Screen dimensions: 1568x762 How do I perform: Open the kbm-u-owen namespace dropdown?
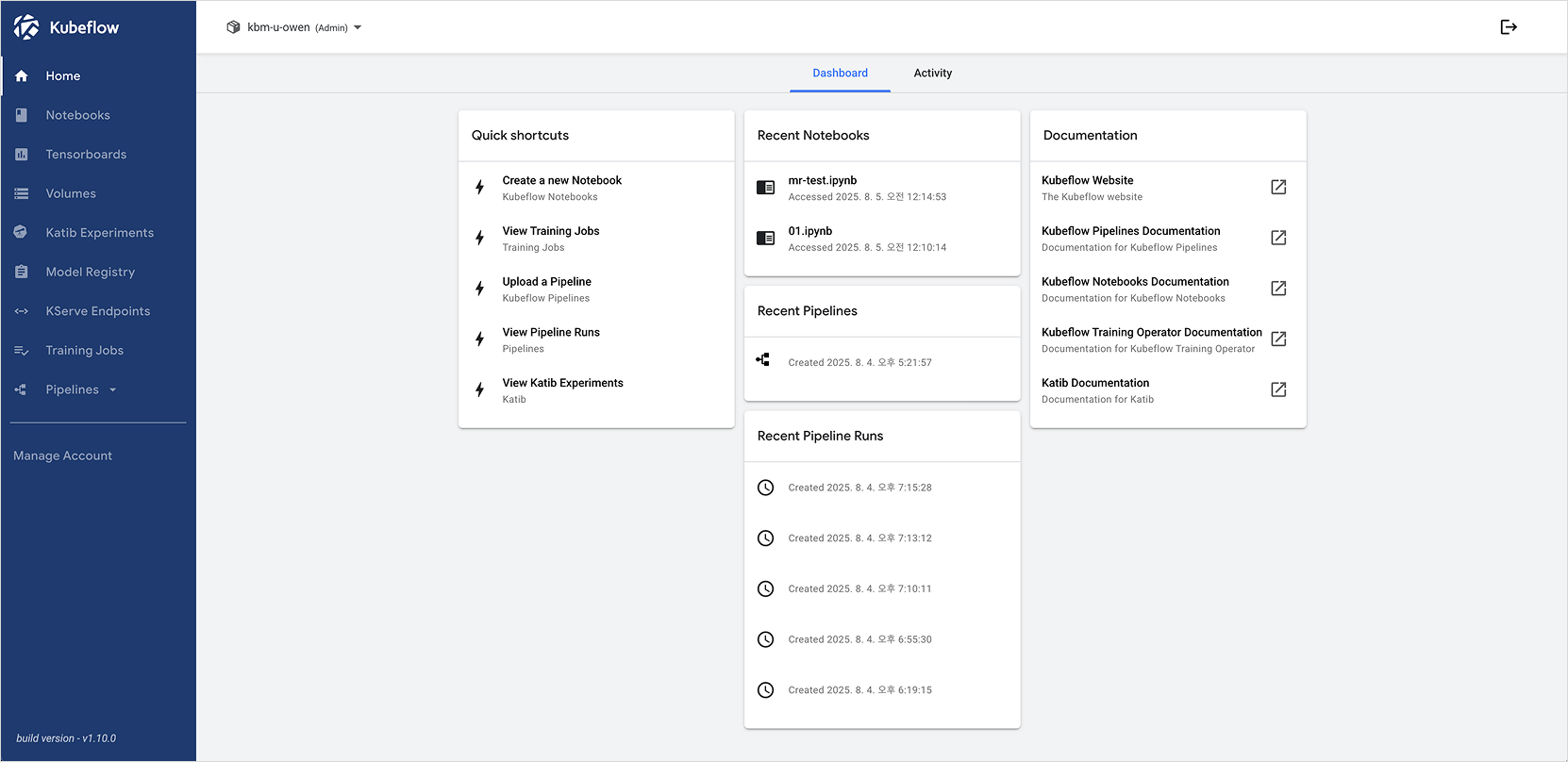point(294,27)
